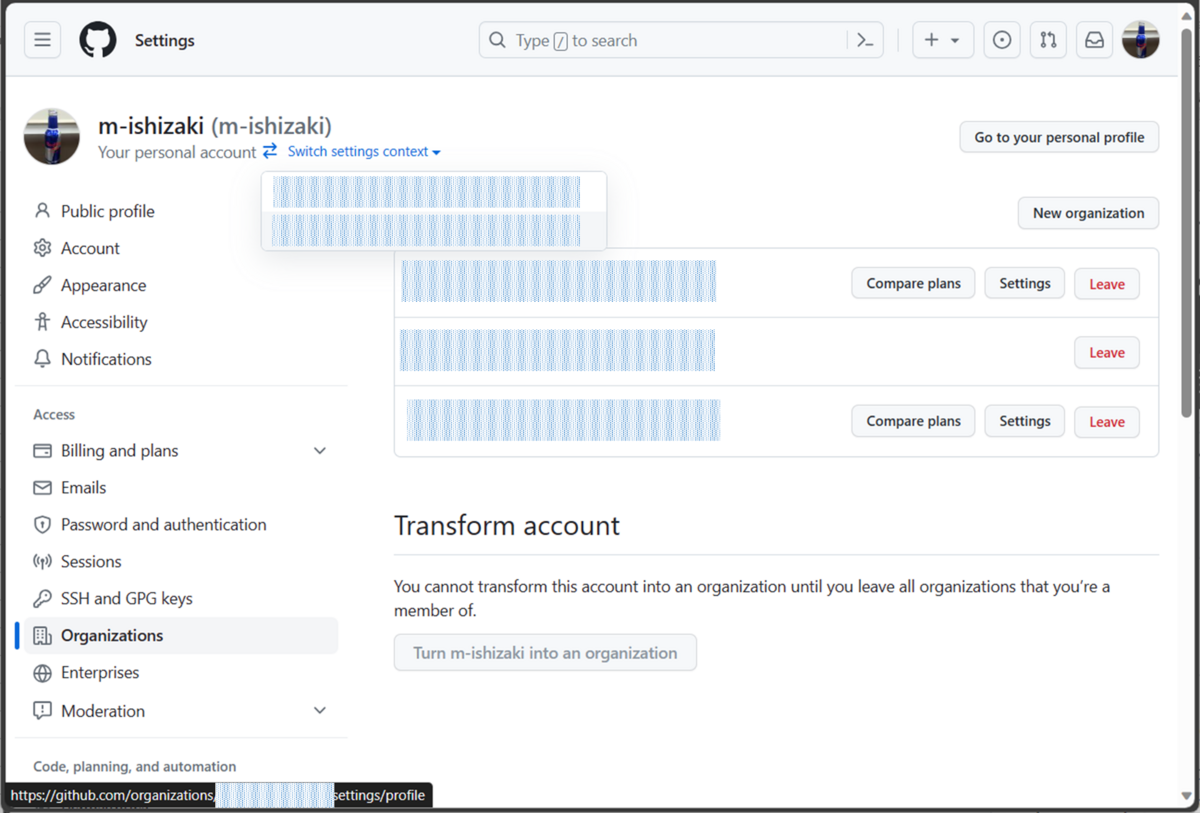Open the Issues icon in the header
The image size is (1200, 813).
pyautogui.click(x=1001, y=40)
